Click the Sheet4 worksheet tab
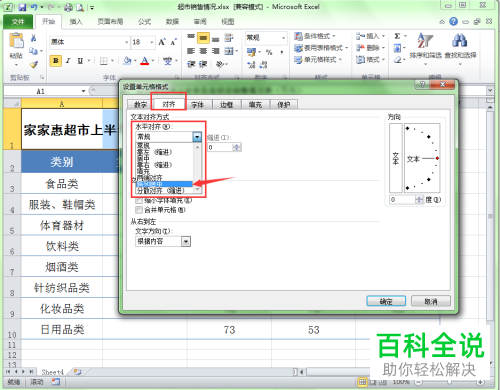 coord(52,372)
